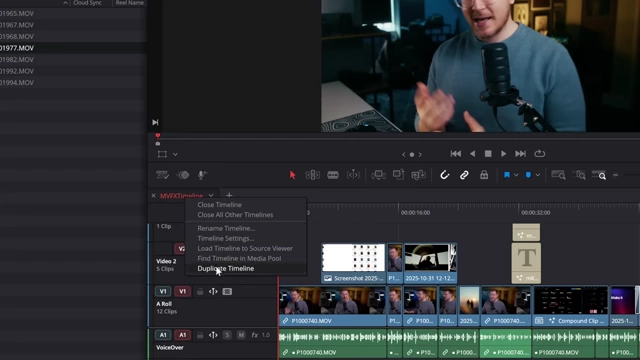Viewport: 640px width, 360px height.
Task: Lock the A Roll V1 track
Action: pyautogui.click(x=200, y=291)
